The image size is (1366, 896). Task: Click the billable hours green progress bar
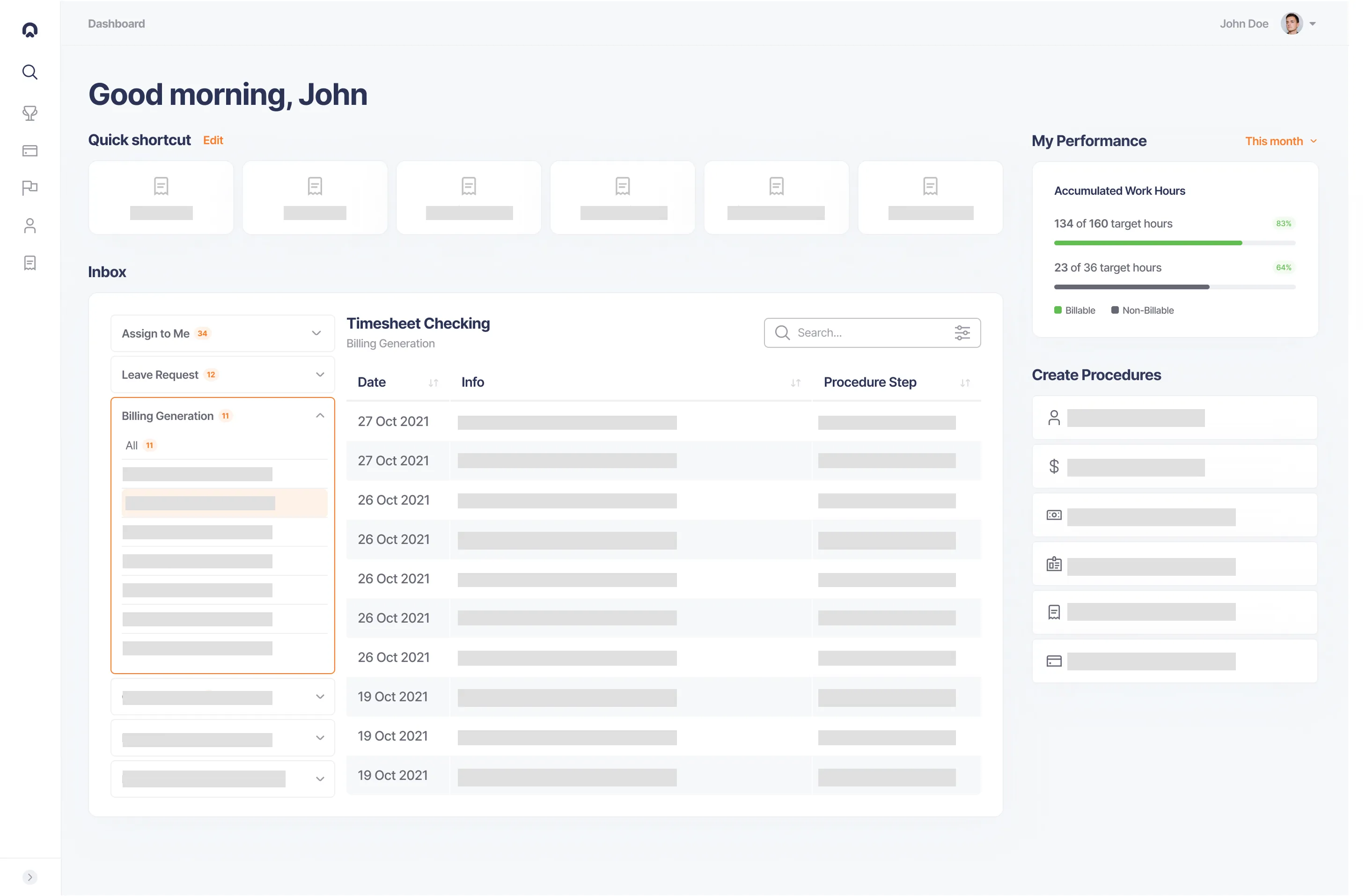1148,243
